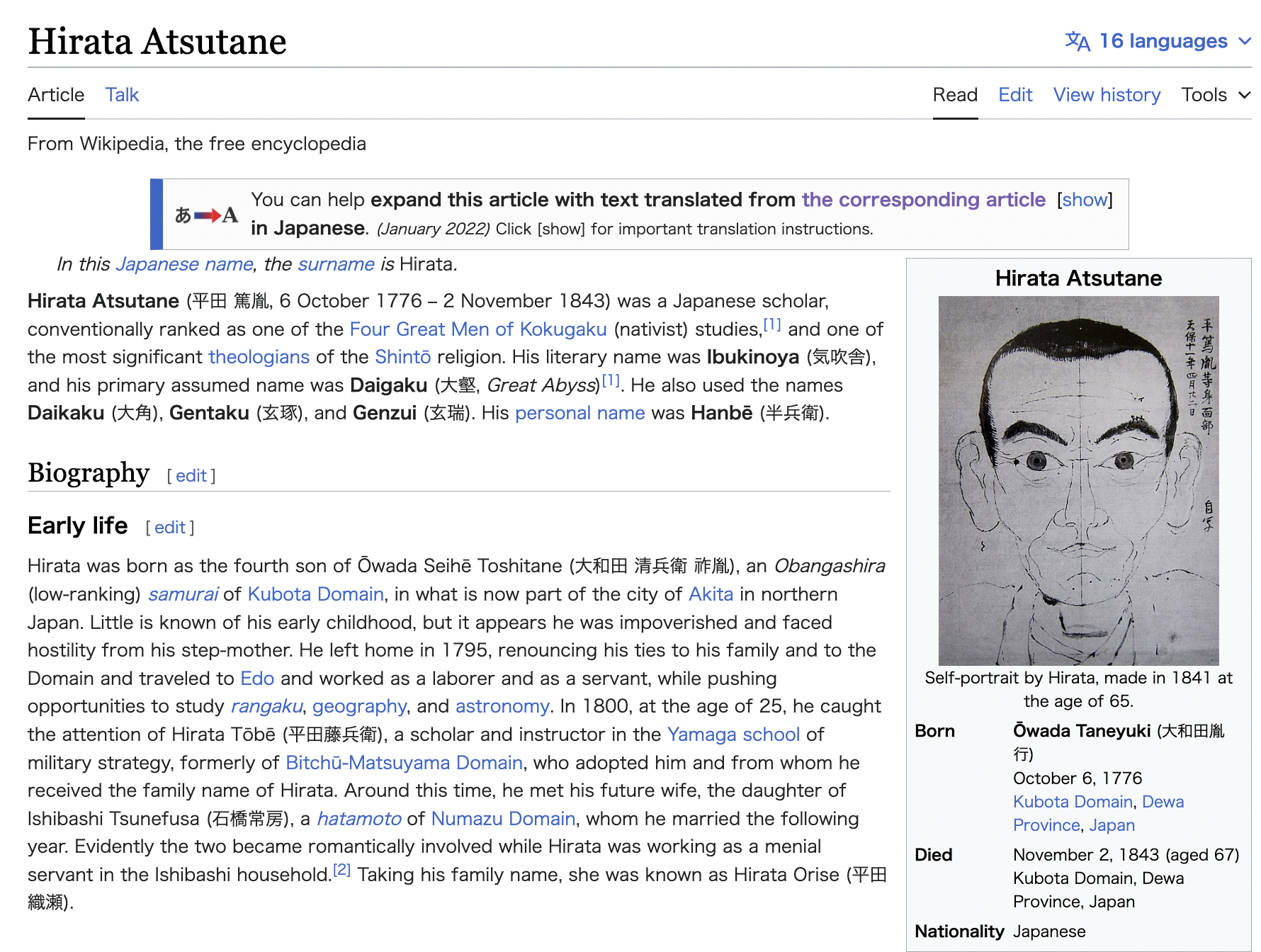Image resolution: width=1261 pixels, height=952 pixels.
Task: Open the 'astronomy' link
Action: click(x=502, y=706)
